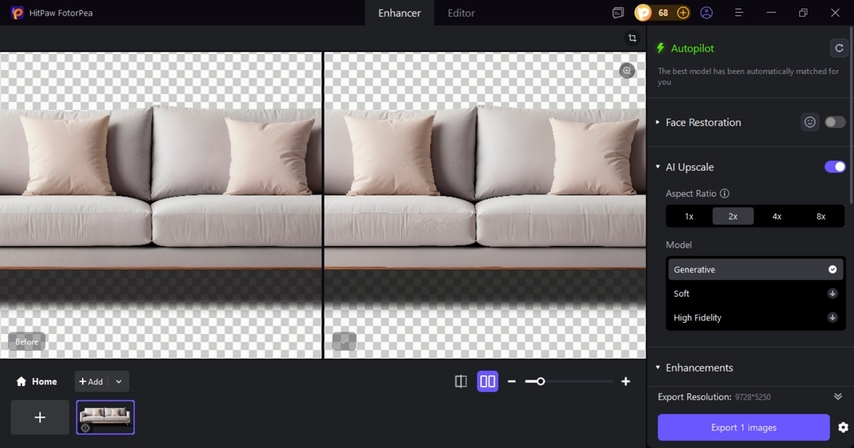Image resolution: width=854 pixels, height=448 pixels.
Task: Download the High Fidelity model
Action: point(832,317)
